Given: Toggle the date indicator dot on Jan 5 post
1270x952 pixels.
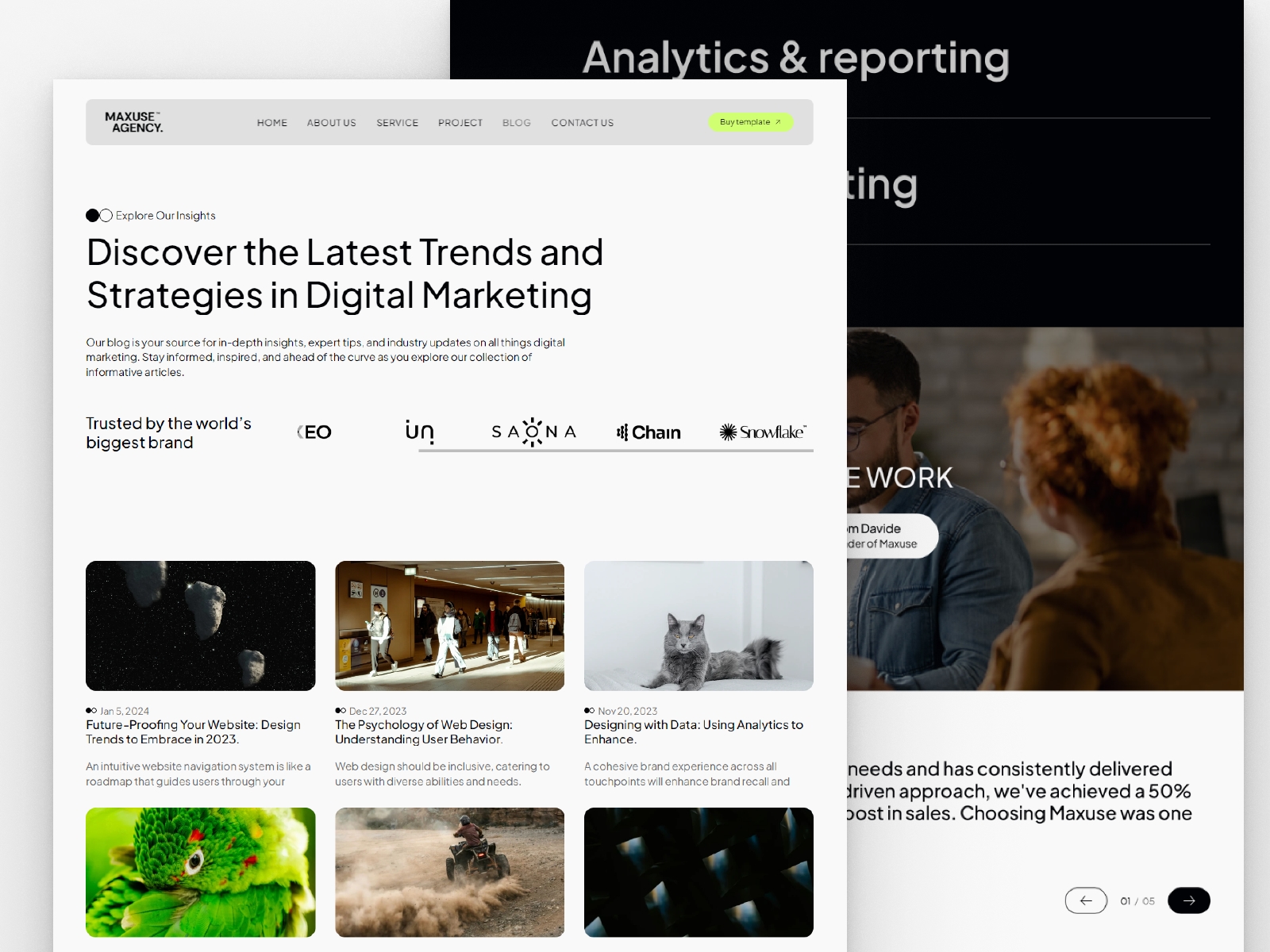Looking at the screenshot, I should click(x=90, y=711).
